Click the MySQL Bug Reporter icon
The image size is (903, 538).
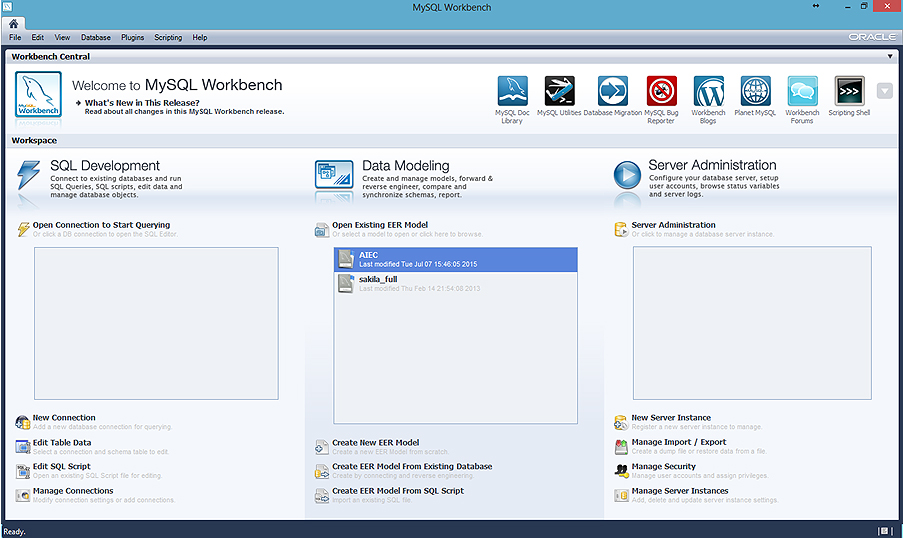click(x=661, y=91)
